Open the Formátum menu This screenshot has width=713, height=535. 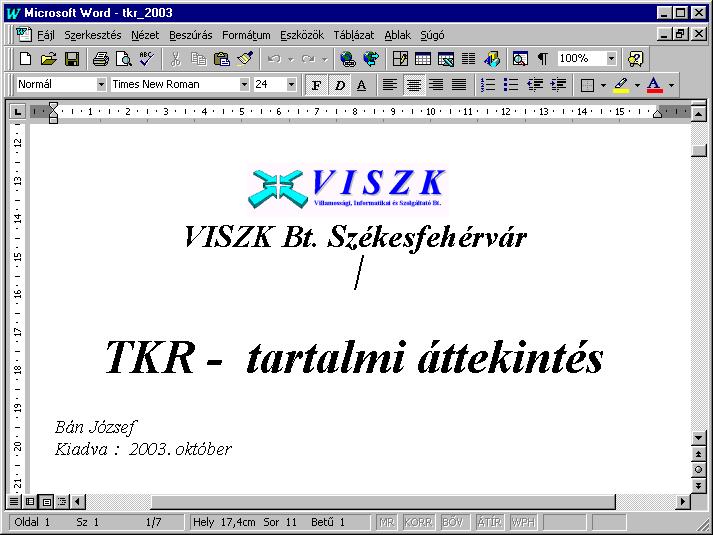click(246, 35)
